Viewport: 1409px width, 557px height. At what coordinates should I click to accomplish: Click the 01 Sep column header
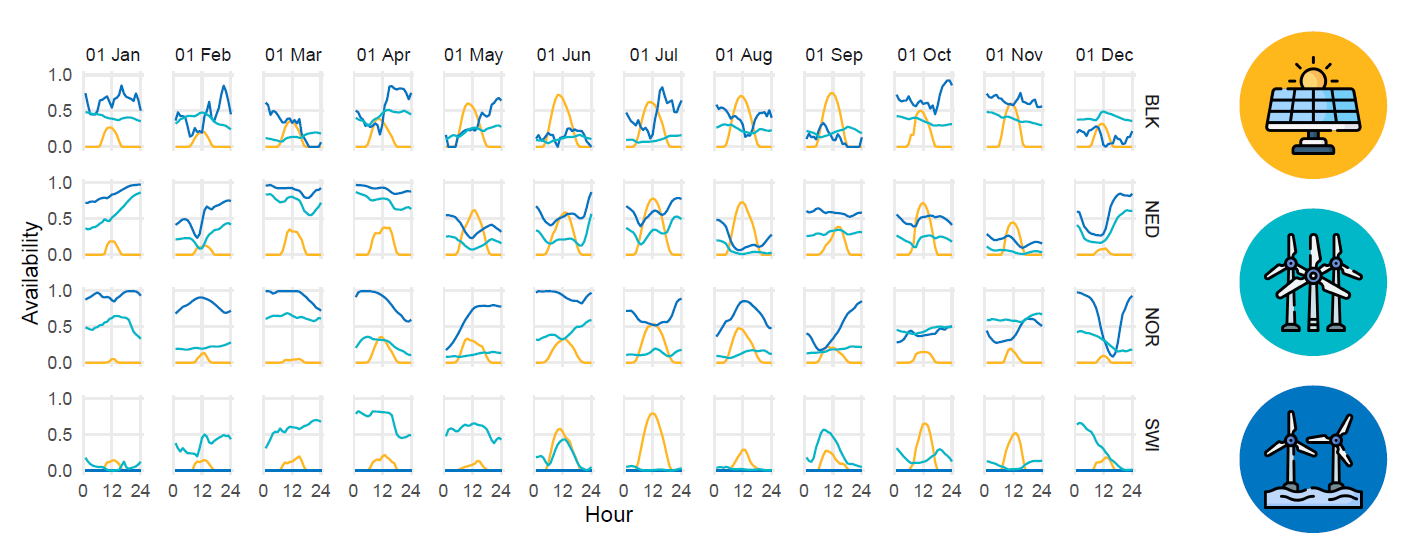pos(834,55)
